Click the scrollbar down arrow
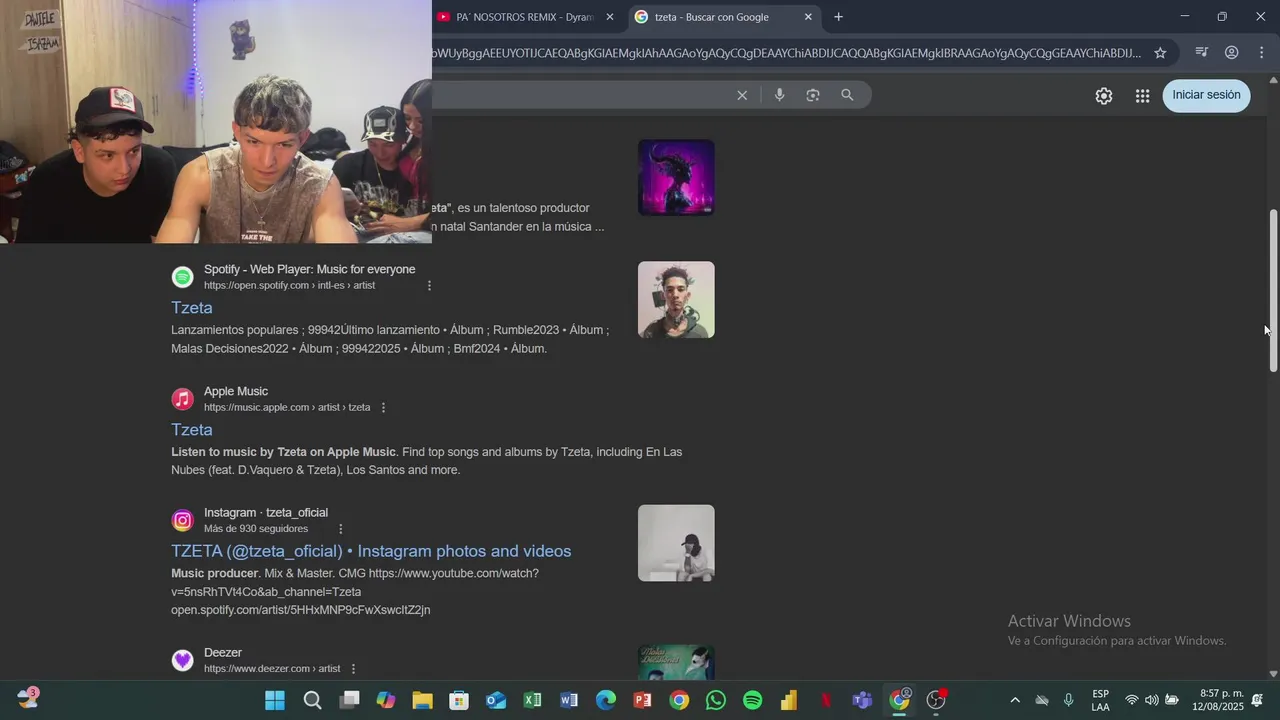 [x=1273, y=674]
